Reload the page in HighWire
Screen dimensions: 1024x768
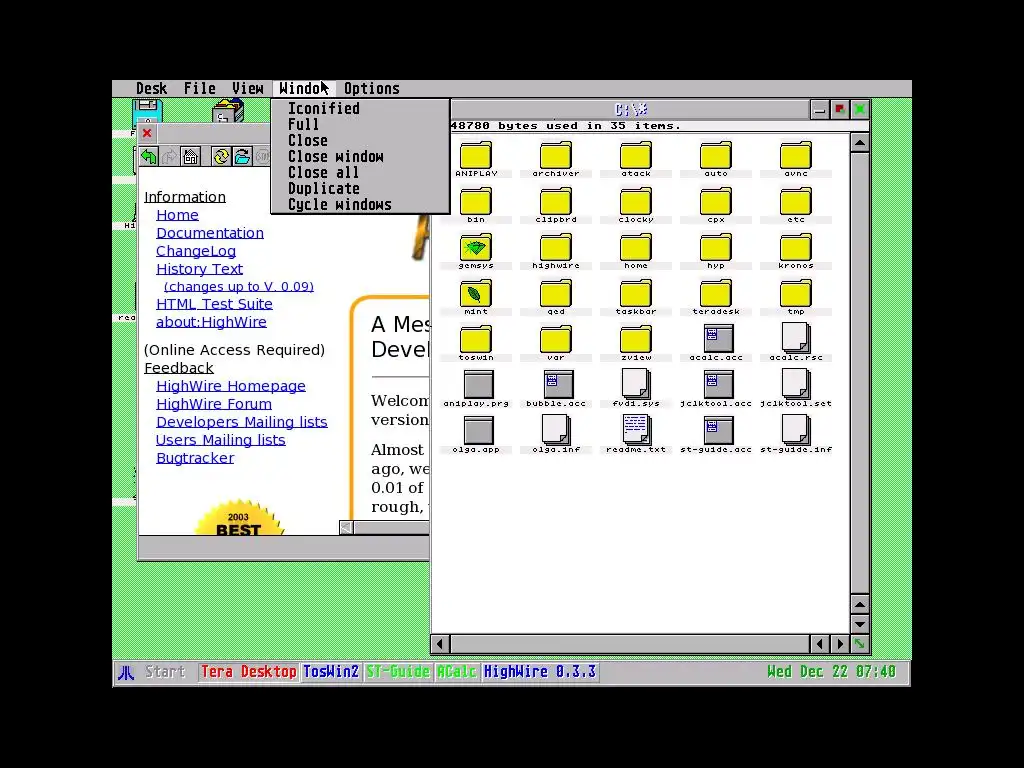tap(221, 157)
